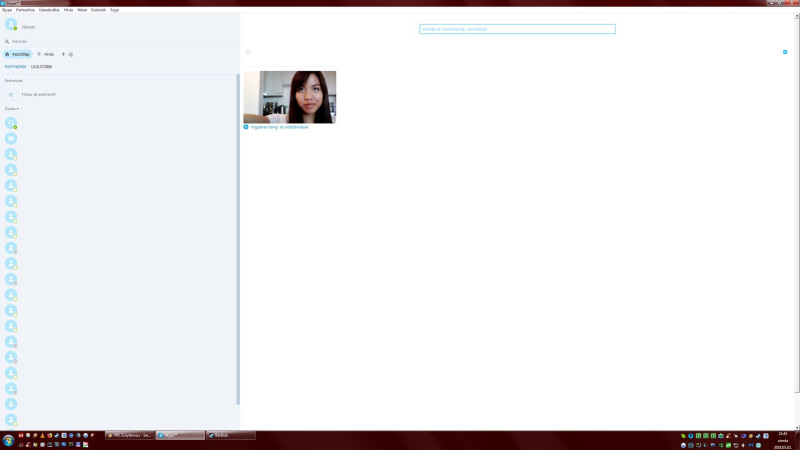
Task: Click the plus Új new contact button
Action: (x=67, y=54)
